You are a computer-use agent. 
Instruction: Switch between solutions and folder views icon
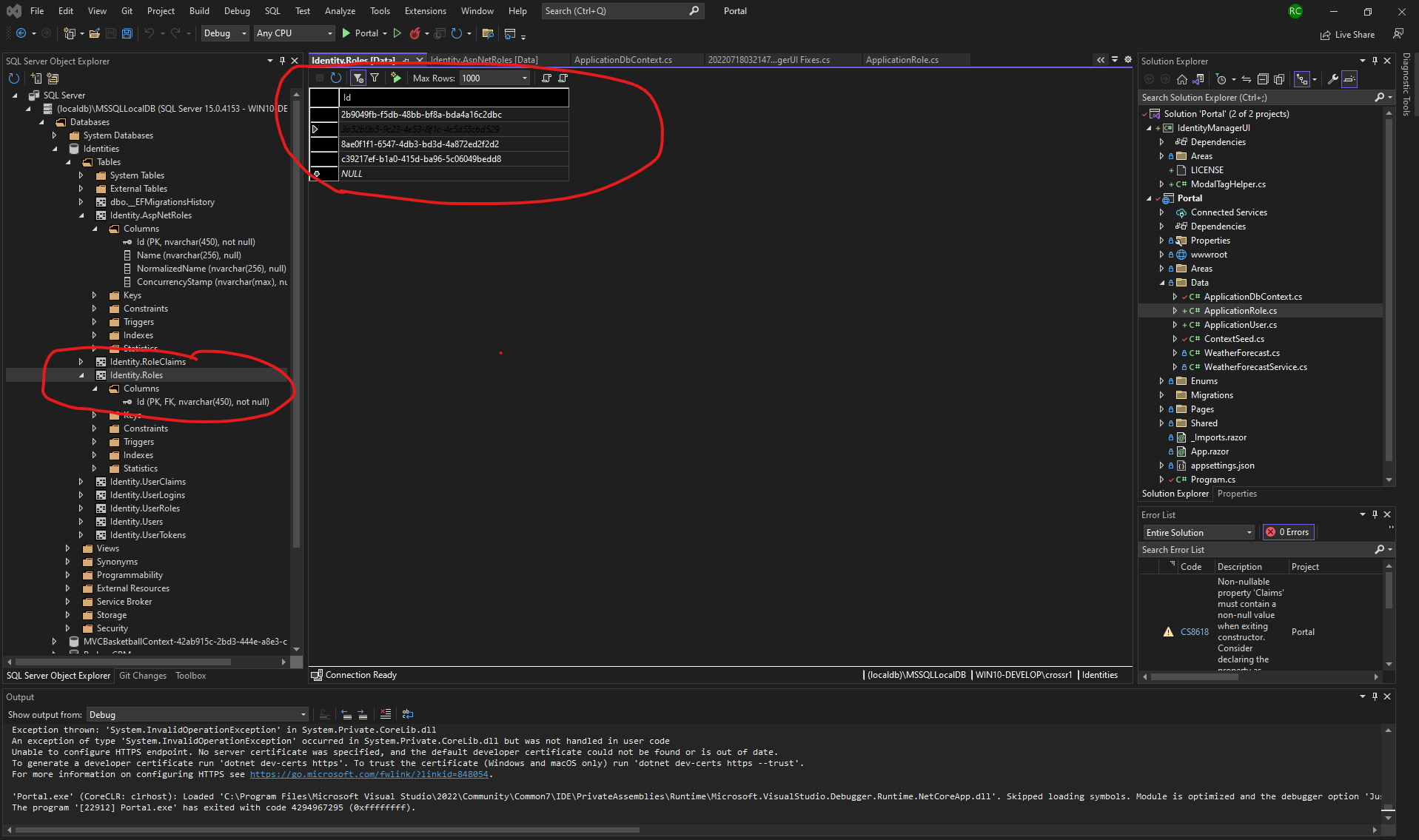tap(1198, 79)
